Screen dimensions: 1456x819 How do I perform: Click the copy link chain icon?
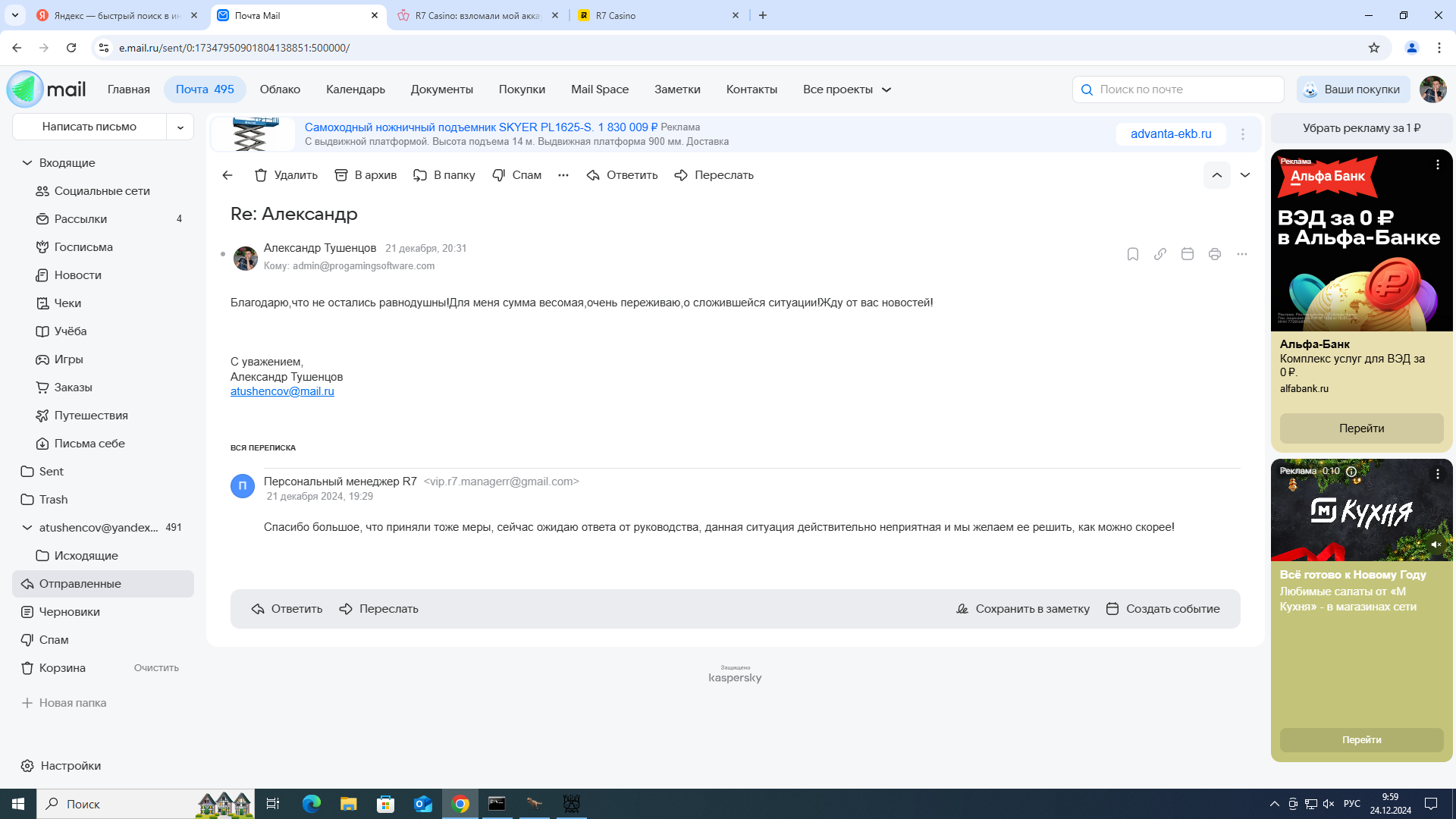tap(1160, 254)
